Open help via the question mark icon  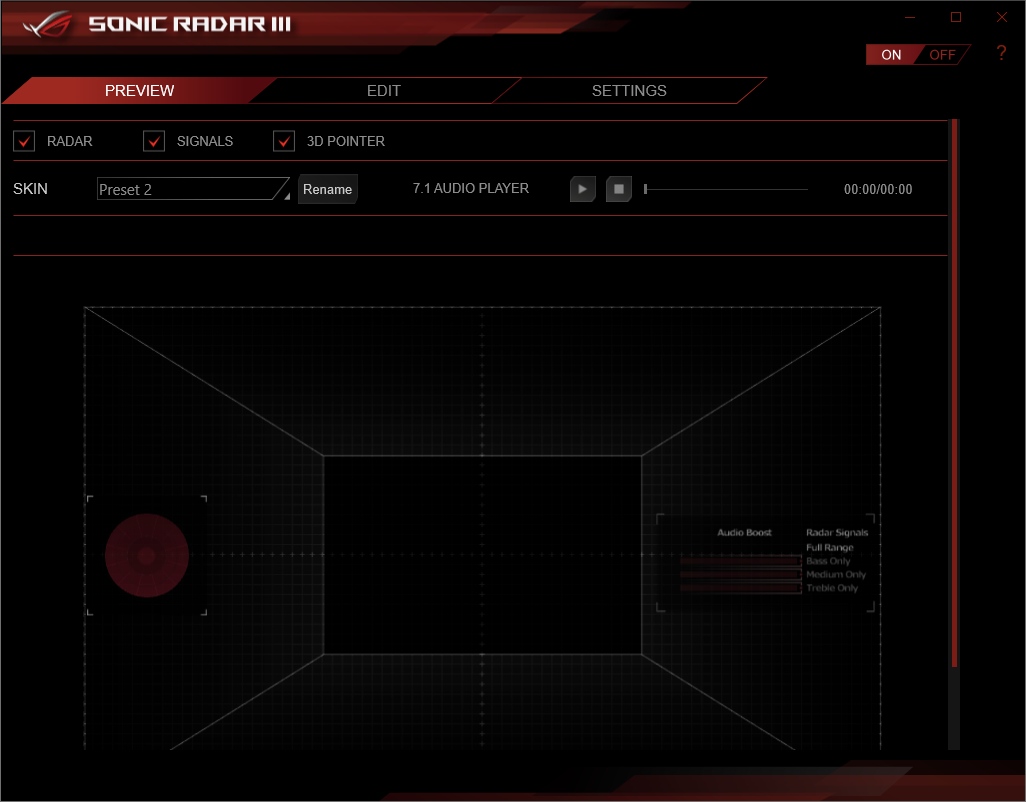pyautogui.click(x=1001, y=53)
